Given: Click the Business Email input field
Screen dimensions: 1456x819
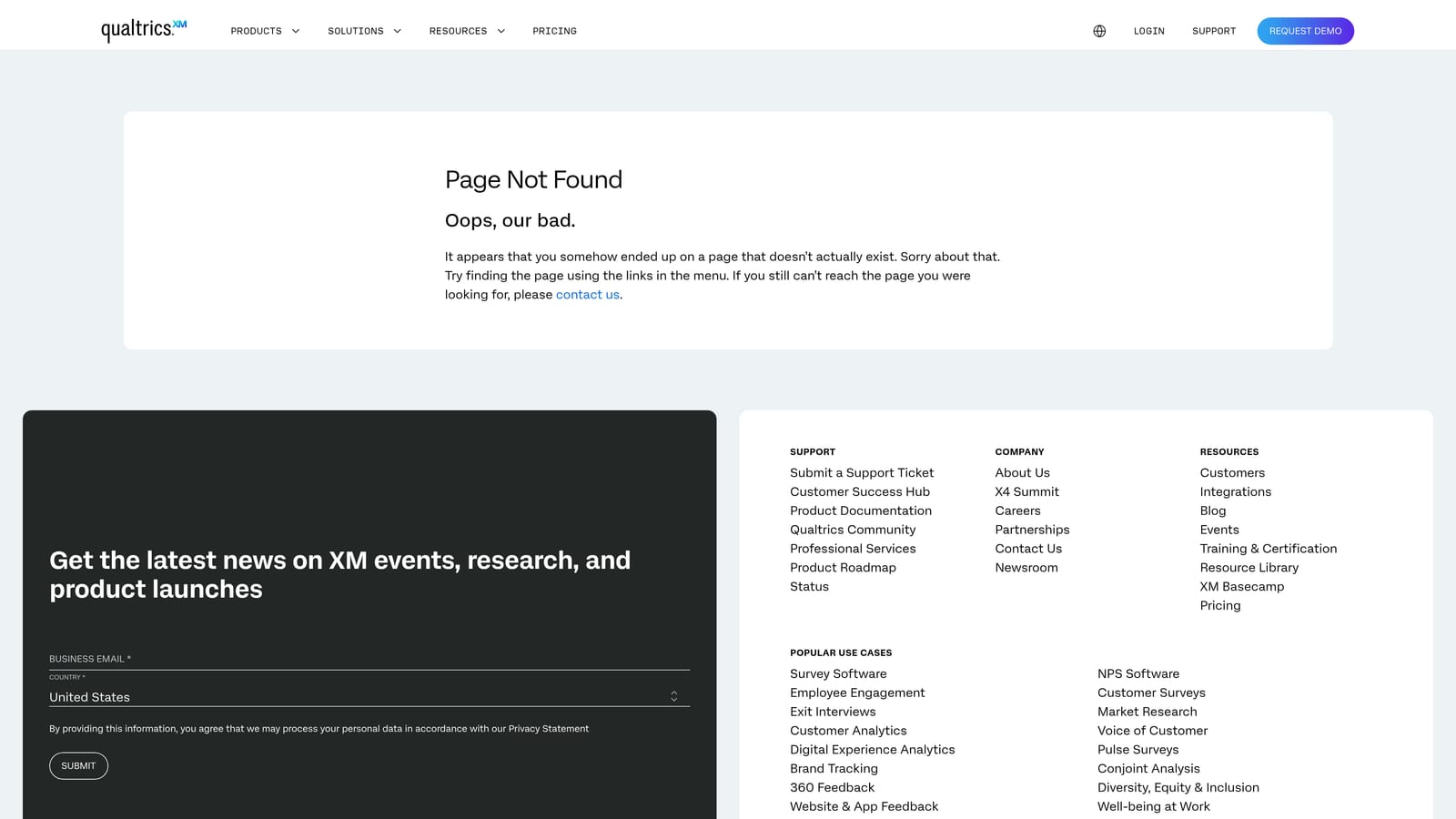Looking at the screenshot, I should point(369,659).
